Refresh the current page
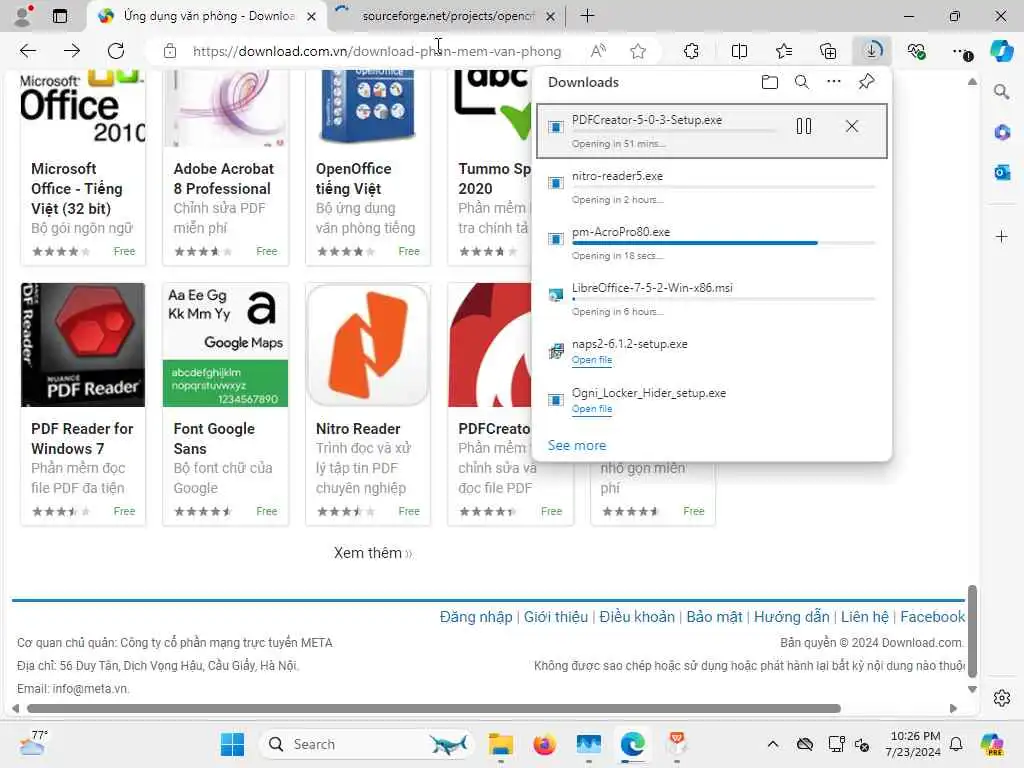1024x768 pixels. pos(116,51)
